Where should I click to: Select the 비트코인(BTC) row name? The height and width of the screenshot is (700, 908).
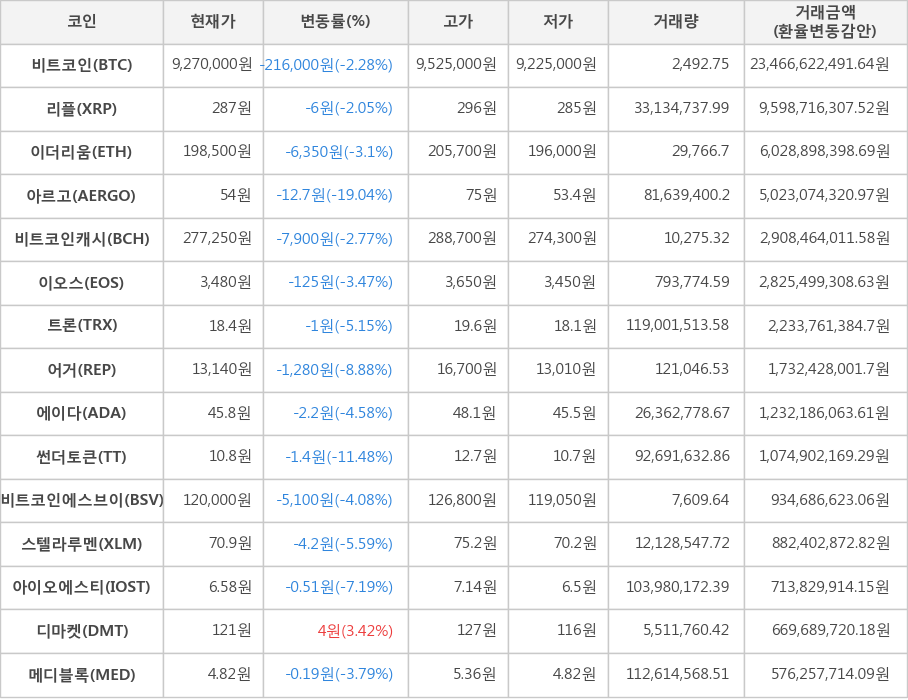(82, 65)
